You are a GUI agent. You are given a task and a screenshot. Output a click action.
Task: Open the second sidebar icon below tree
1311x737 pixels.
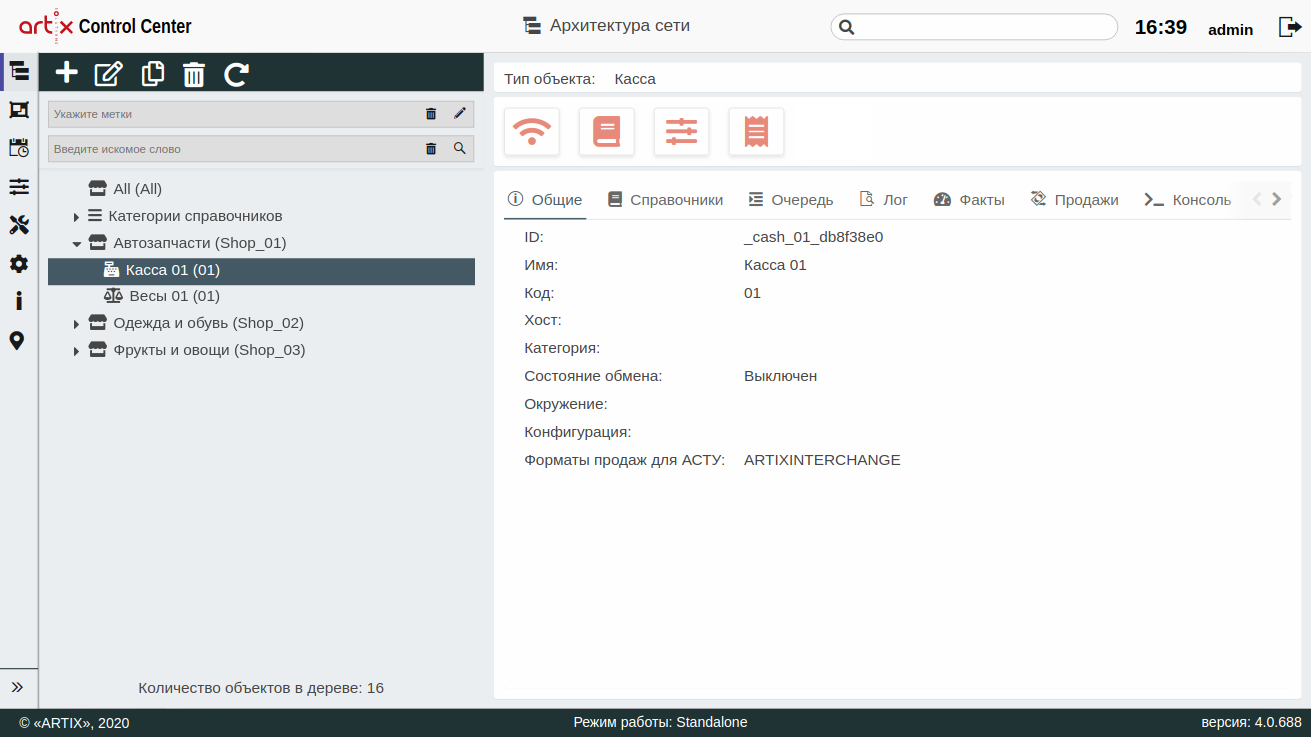(x=19, y=110)
